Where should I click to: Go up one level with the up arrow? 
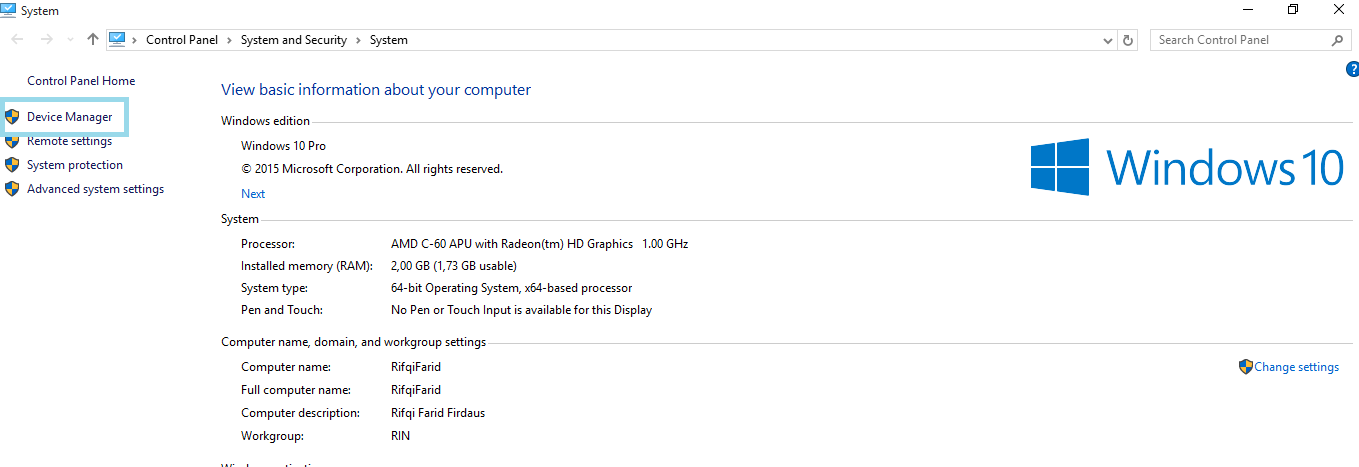click(93, 40)
